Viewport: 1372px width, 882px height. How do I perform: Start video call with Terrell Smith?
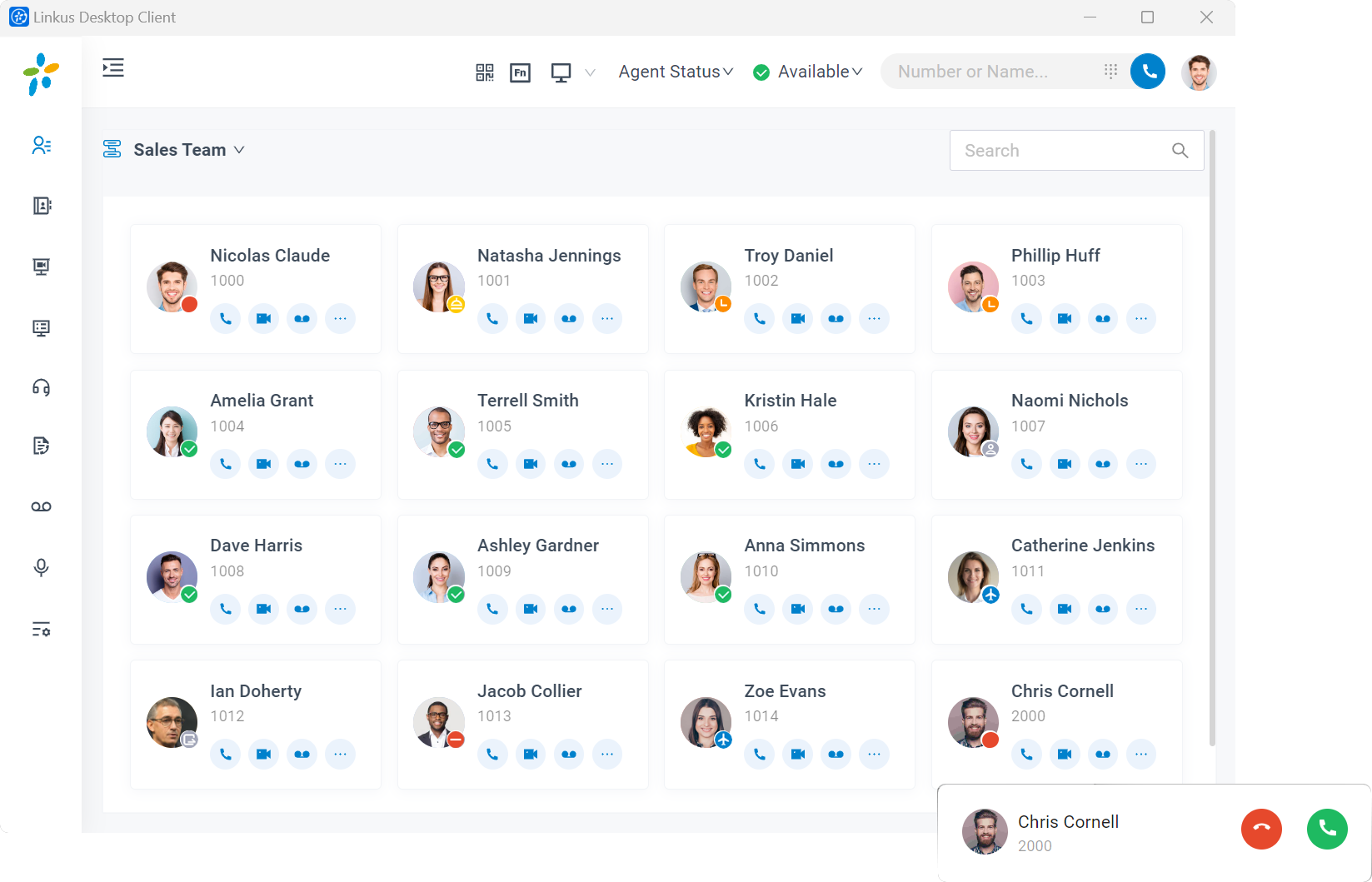click(531, 464)
